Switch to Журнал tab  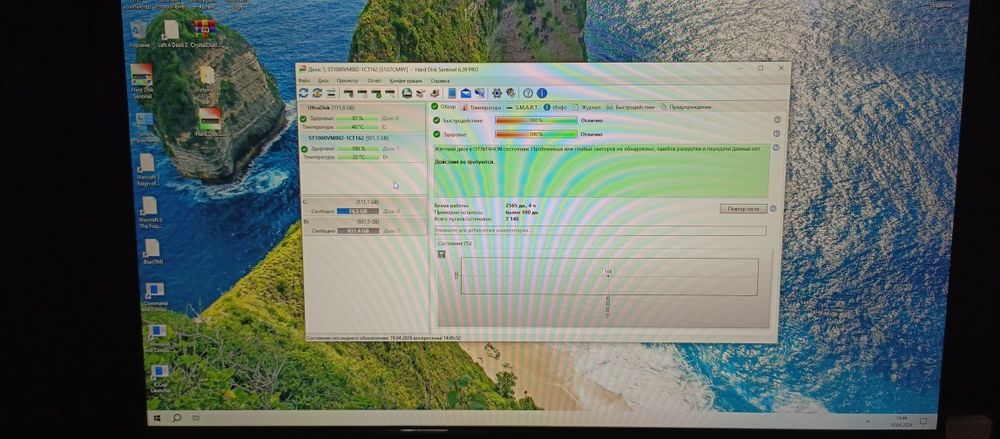587,107
